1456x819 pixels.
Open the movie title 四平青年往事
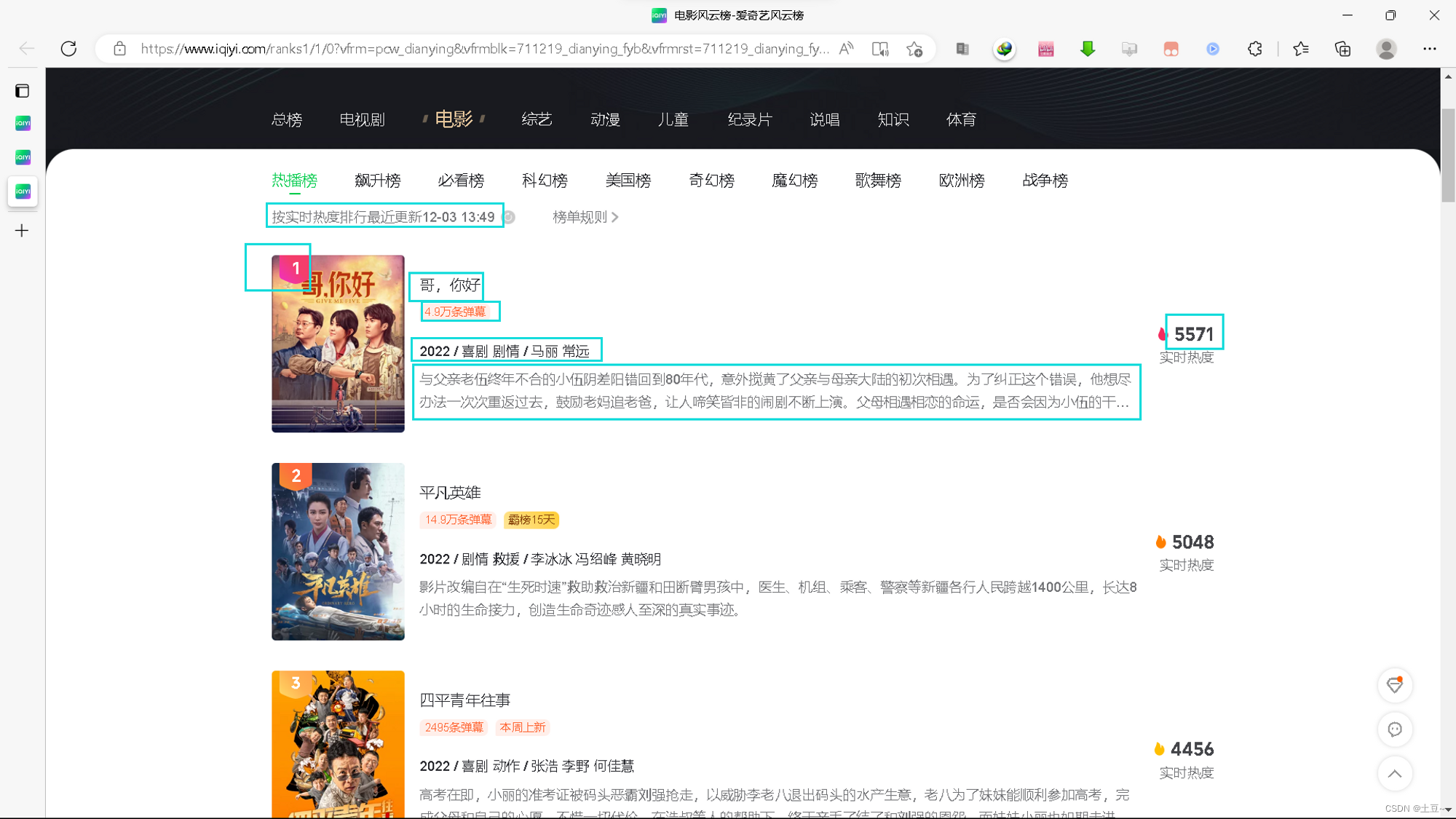(464, 700)
